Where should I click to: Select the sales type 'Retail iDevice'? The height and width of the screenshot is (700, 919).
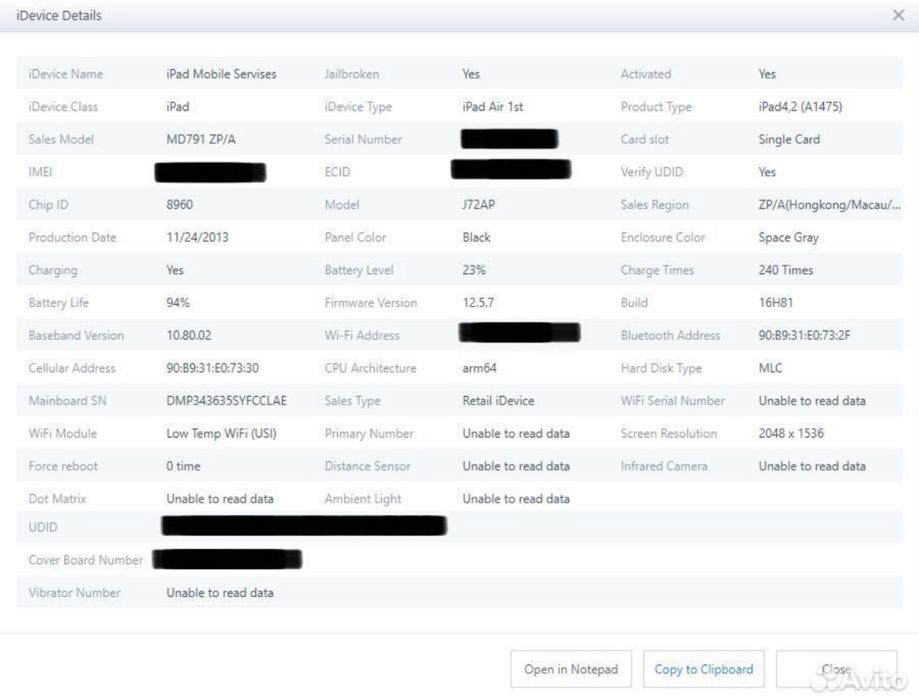(x=498, y=401)
